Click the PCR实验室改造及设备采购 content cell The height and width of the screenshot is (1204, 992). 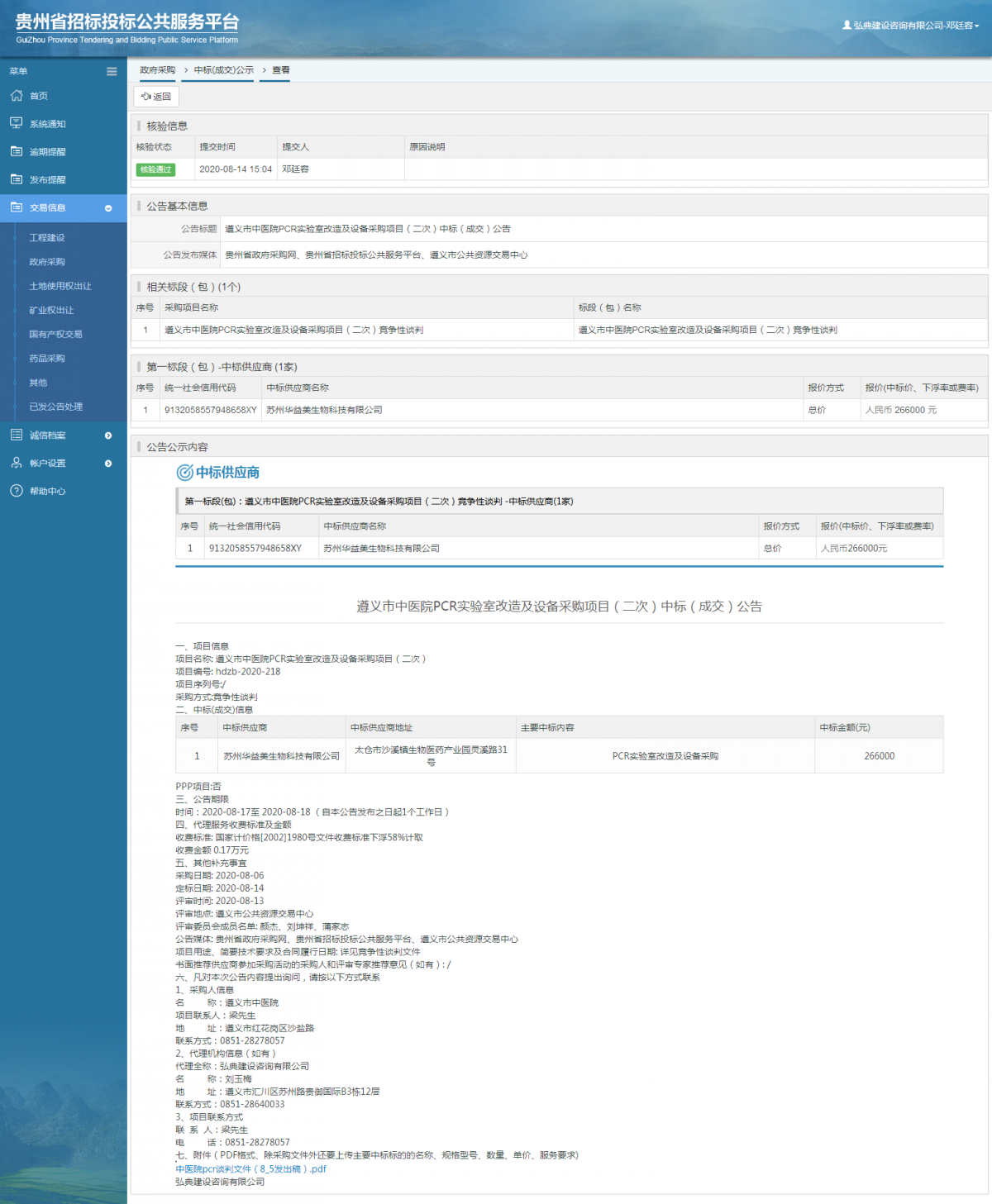(x=665, y=756)
